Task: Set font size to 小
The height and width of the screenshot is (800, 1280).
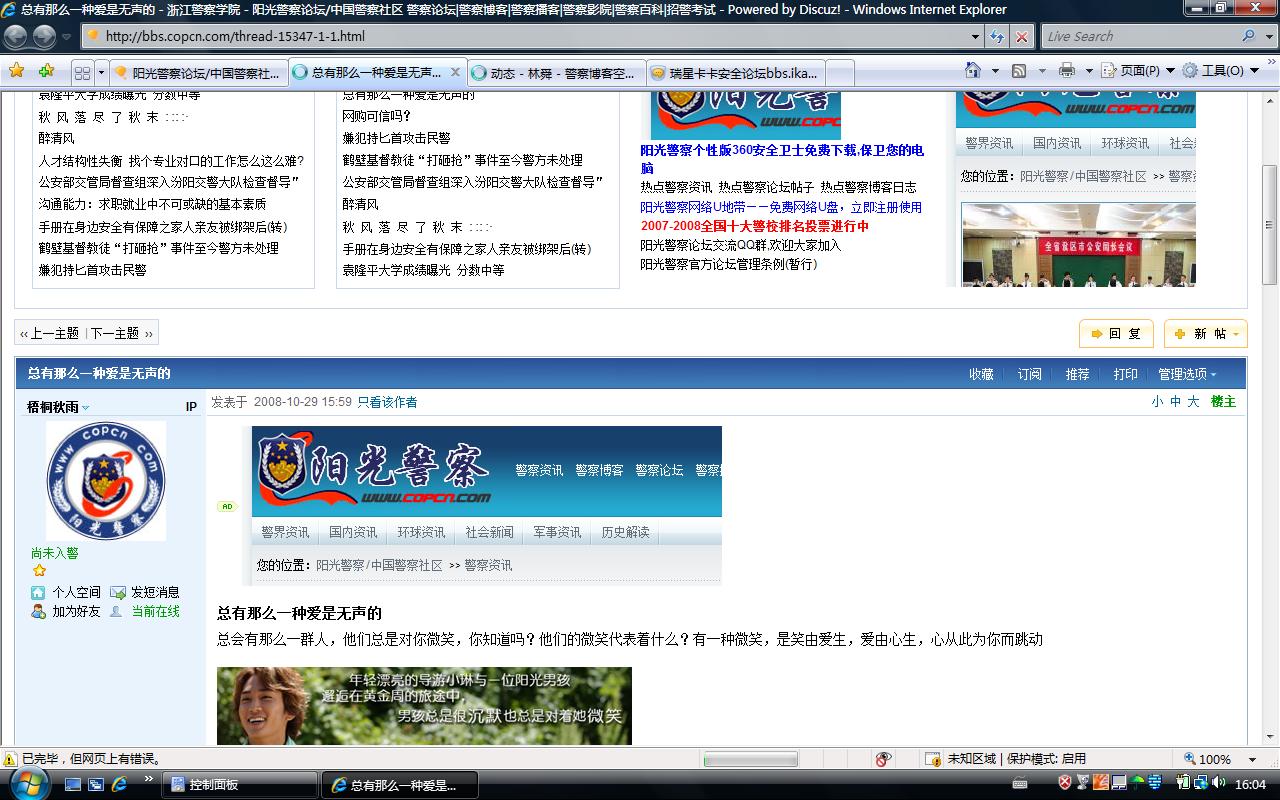Action: point(1157,402)
